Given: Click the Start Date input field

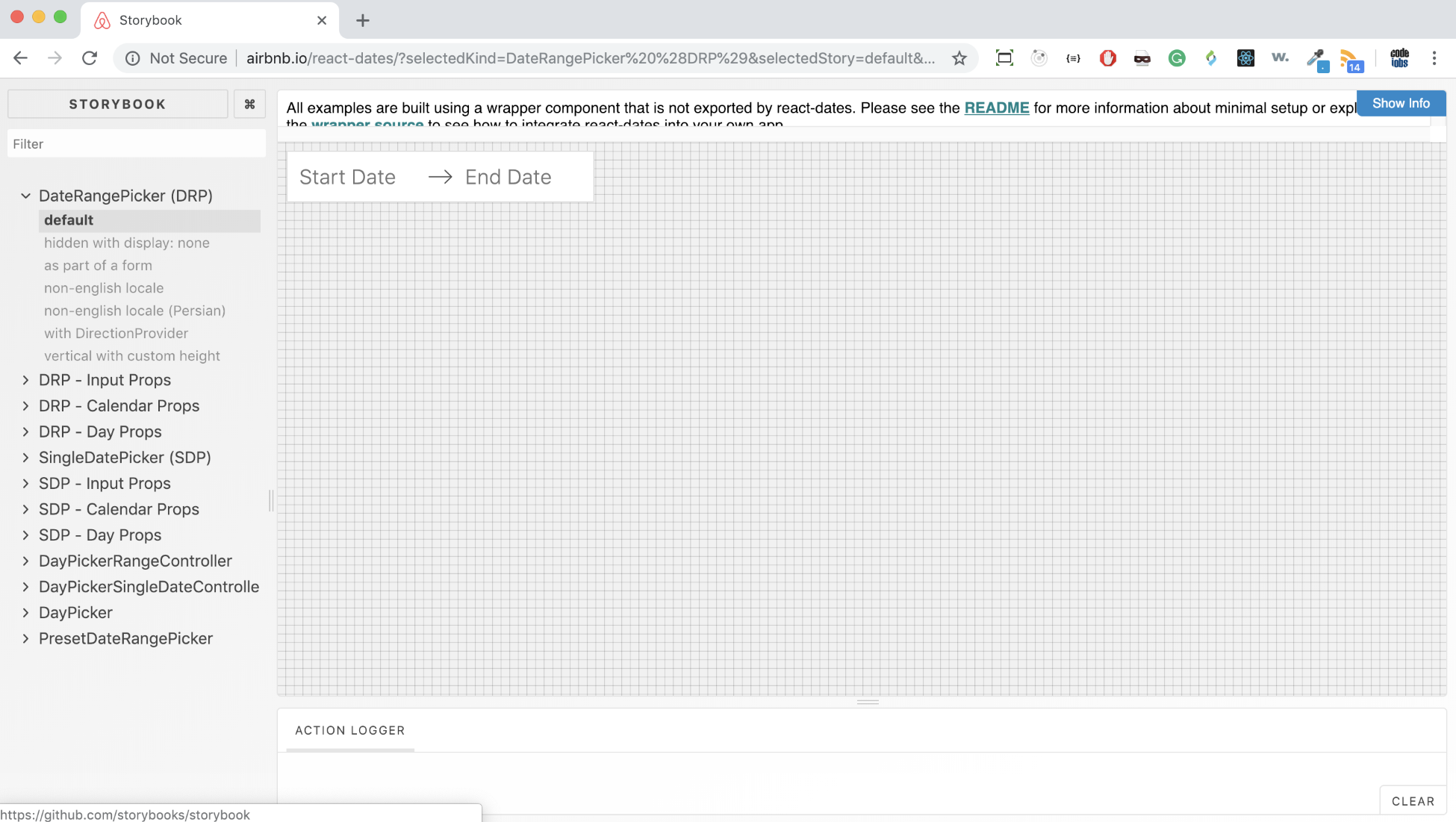Looking at the screenshot, I should coord(348,177).
